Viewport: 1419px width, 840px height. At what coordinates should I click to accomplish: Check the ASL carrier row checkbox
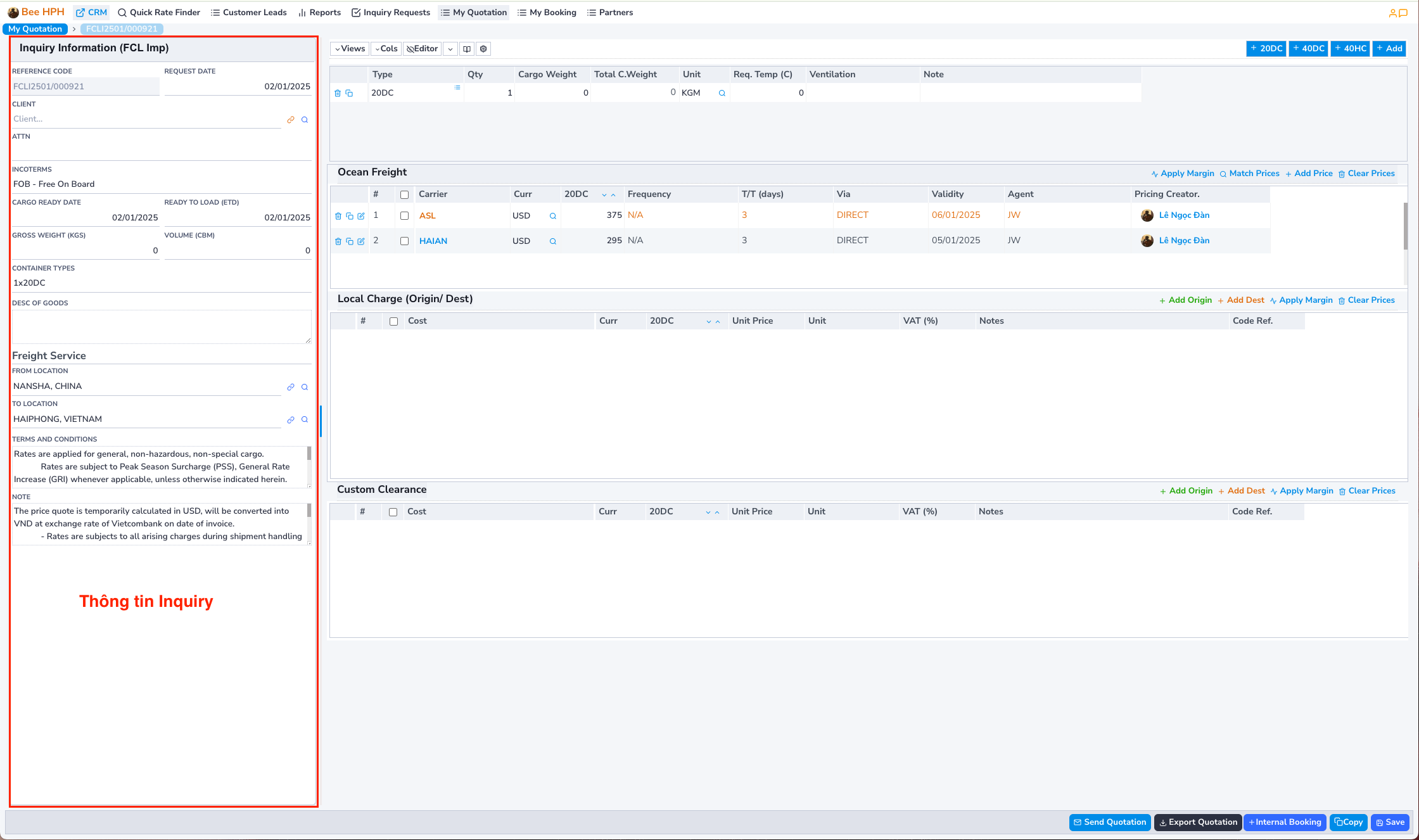[404, 216]
